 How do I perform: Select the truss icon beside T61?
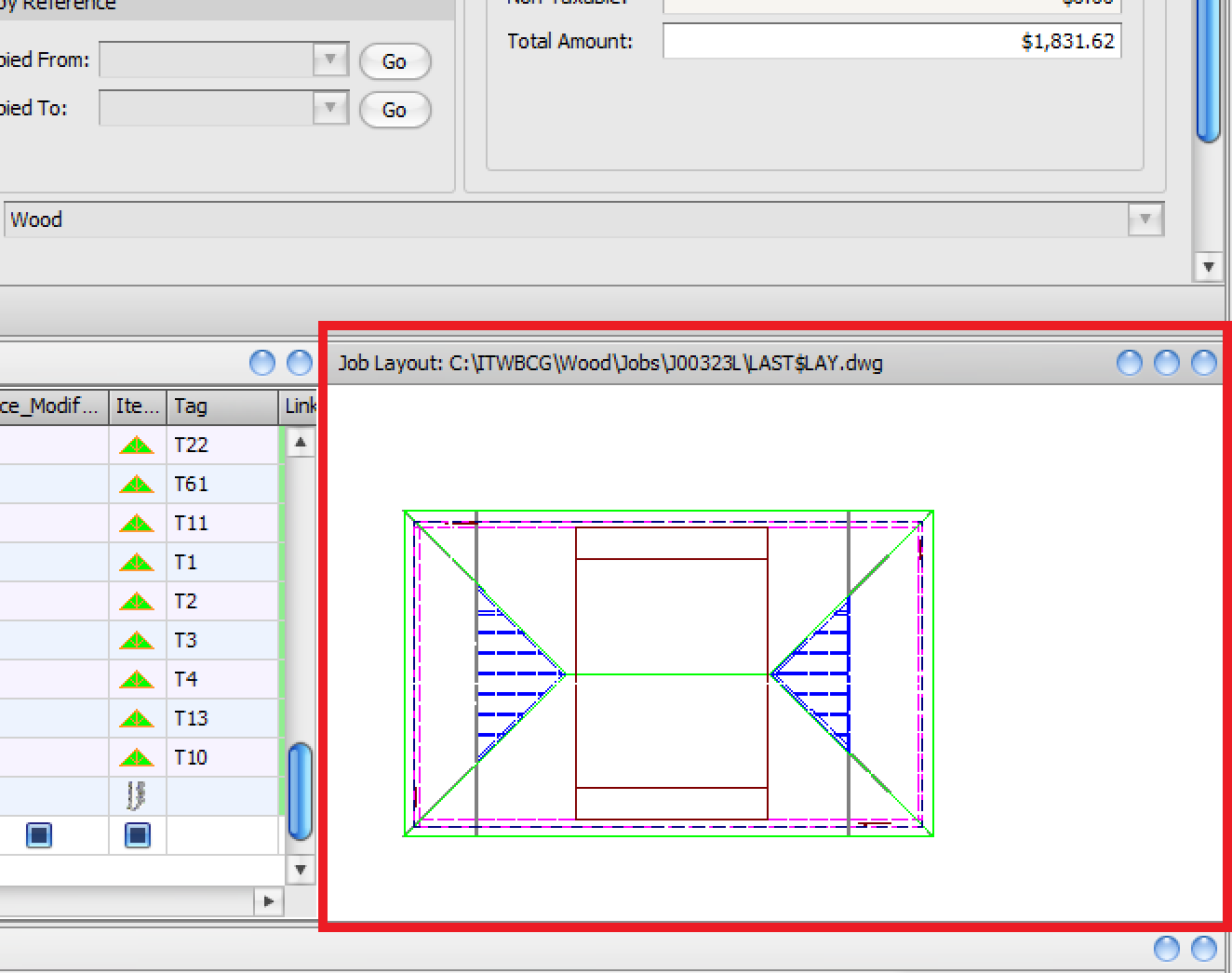click(137, 485)
